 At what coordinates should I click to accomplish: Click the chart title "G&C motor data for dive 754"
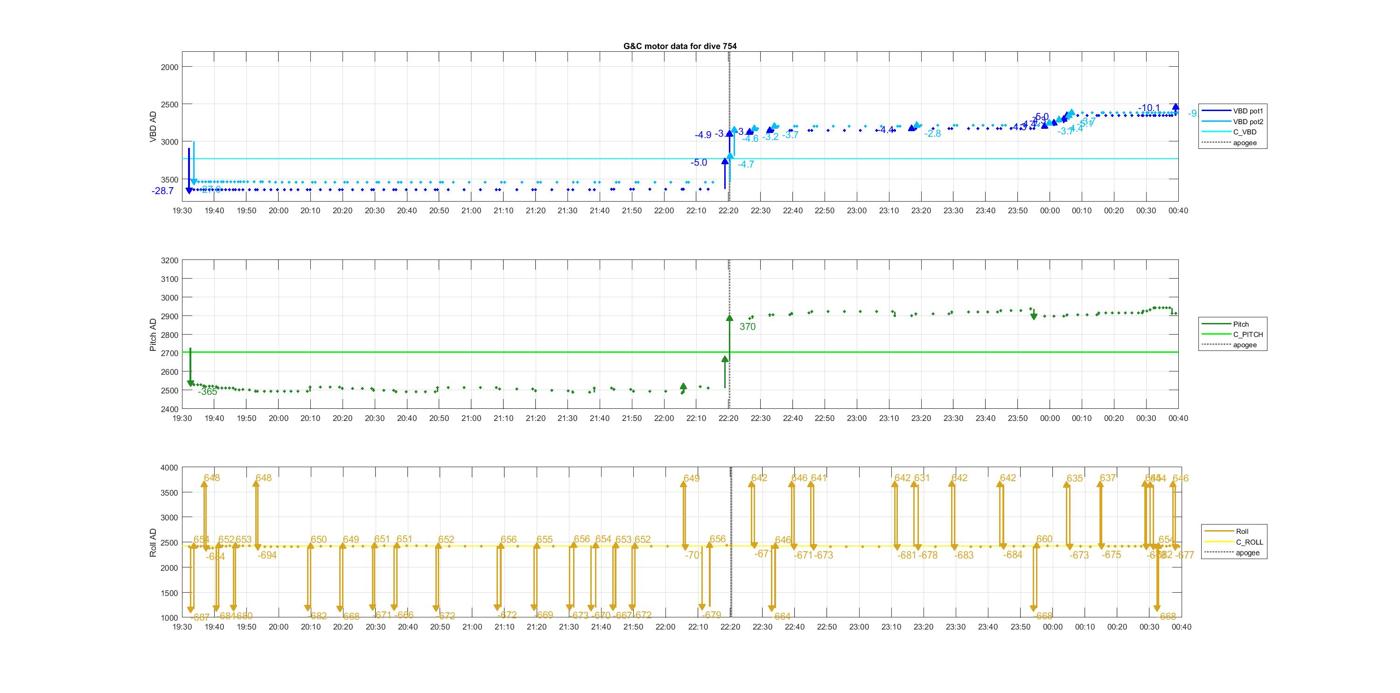point(680,46)
